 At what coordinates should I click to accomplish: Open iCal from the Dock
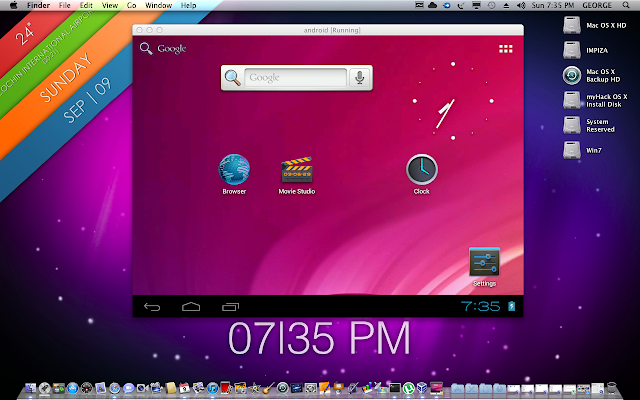pyautogui.click(x=184, y=388)
